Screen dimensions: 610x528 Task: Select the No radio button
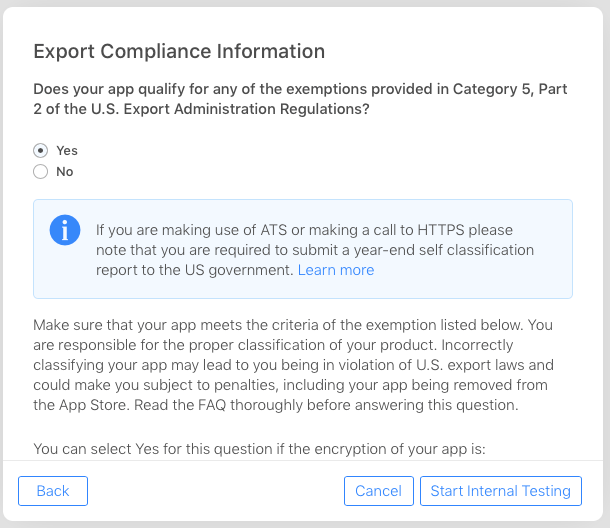click(x=41, y=171)
